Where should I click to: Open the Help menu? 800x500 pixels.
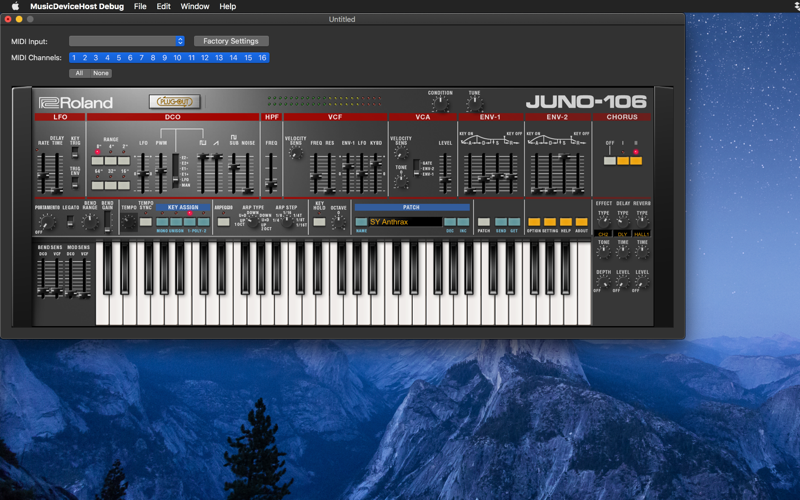[x=228, y=6]
